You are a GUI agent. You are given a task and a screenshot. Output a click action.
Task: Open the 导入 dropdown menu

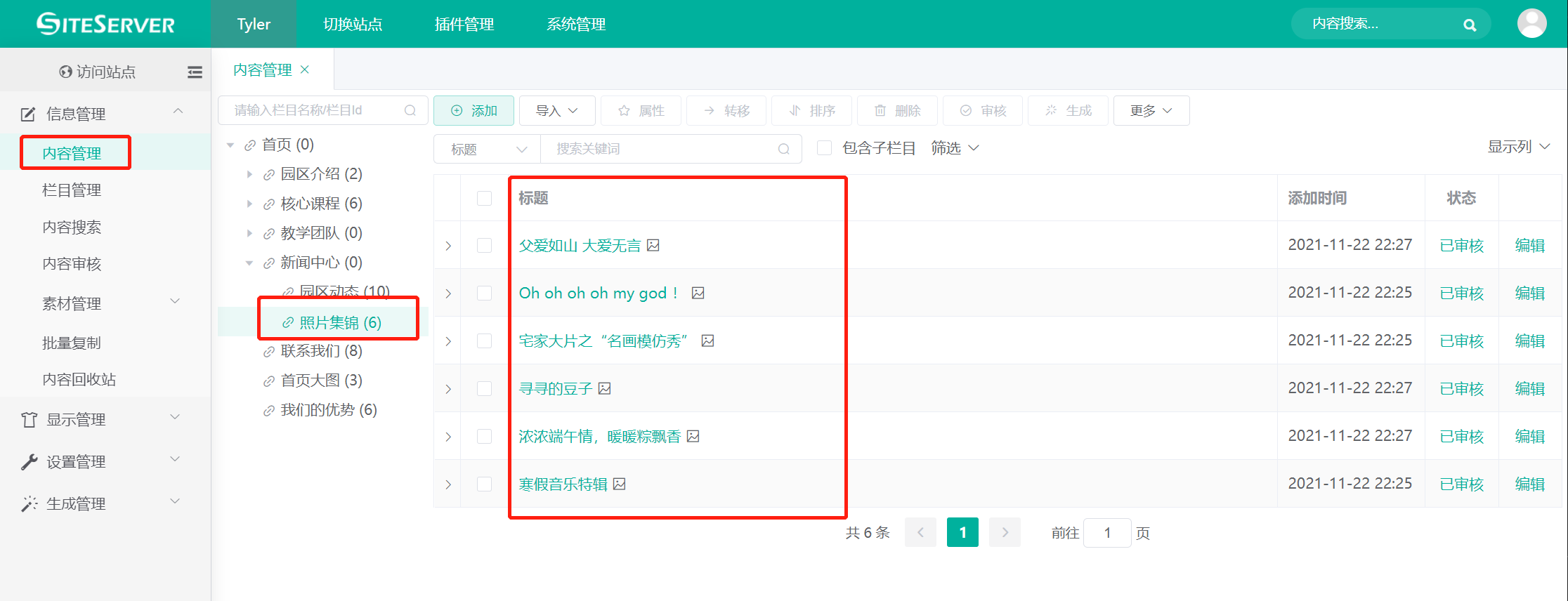(556, 110)
